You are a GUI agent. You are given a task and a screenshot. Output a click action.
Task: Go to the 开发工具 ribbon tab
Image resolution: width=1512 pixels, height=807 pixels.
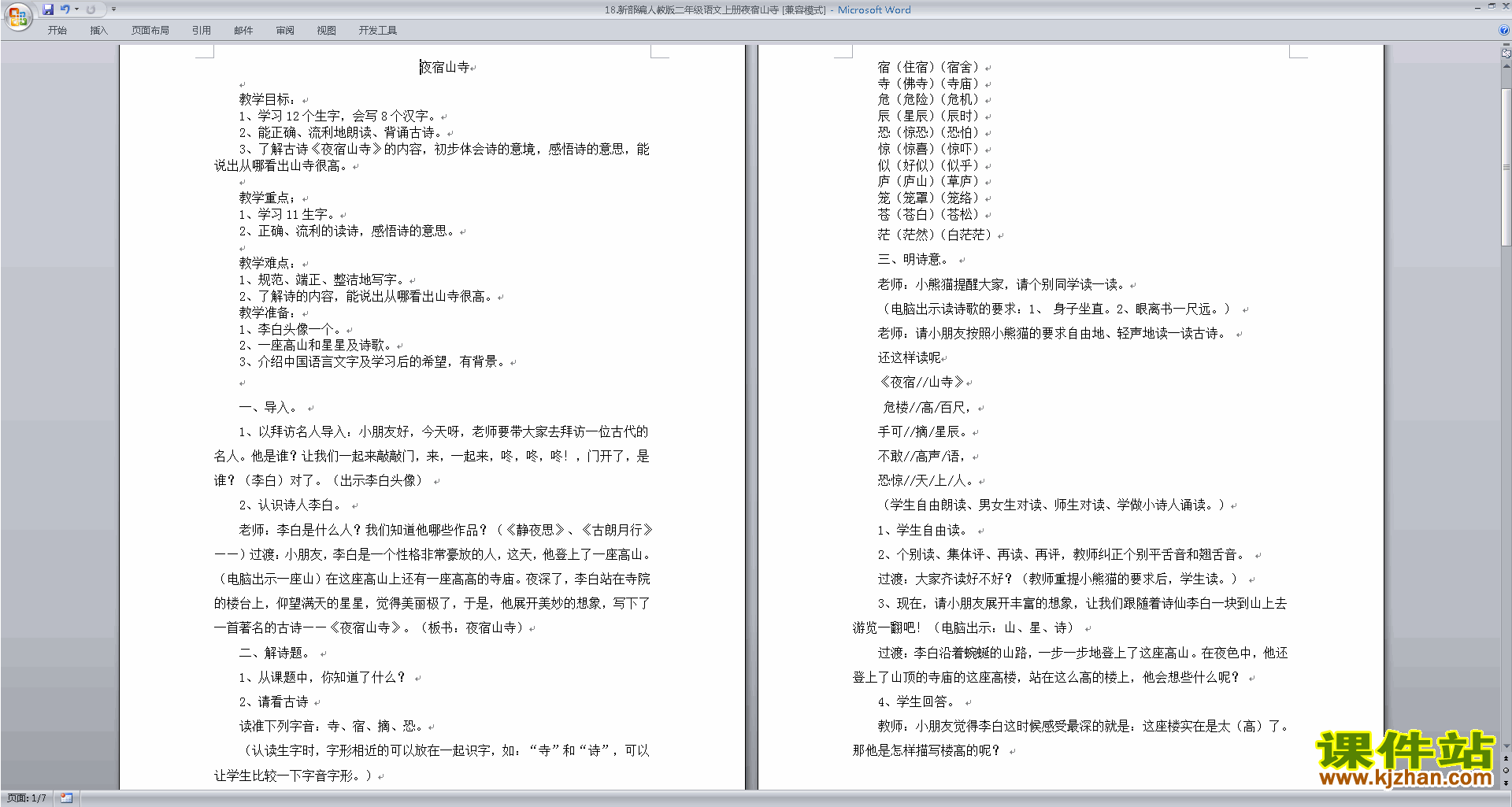pos(378,30)
